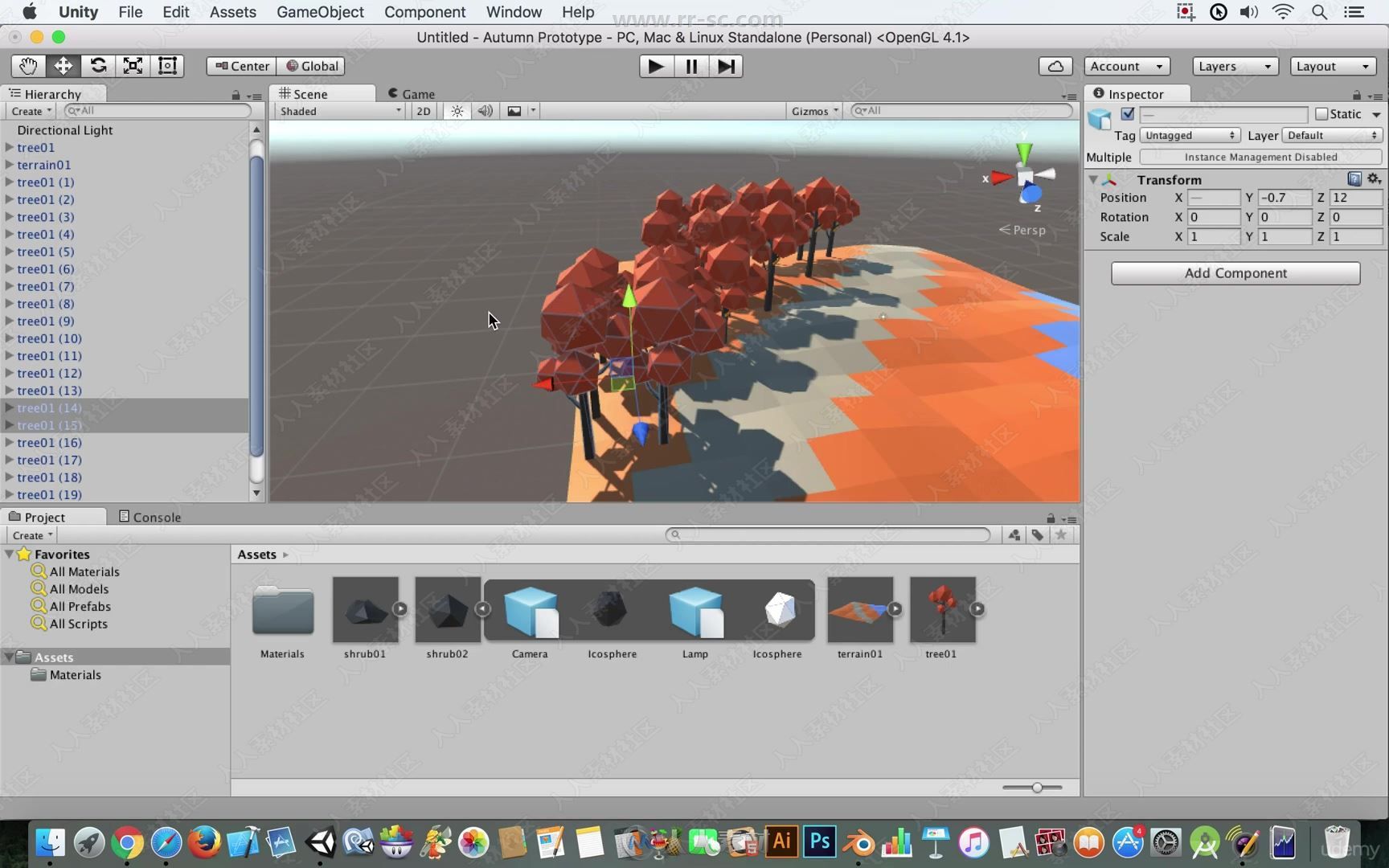Select the Rotate tool
Screen dimensions: 1389x868
click(x=98, y=66)
